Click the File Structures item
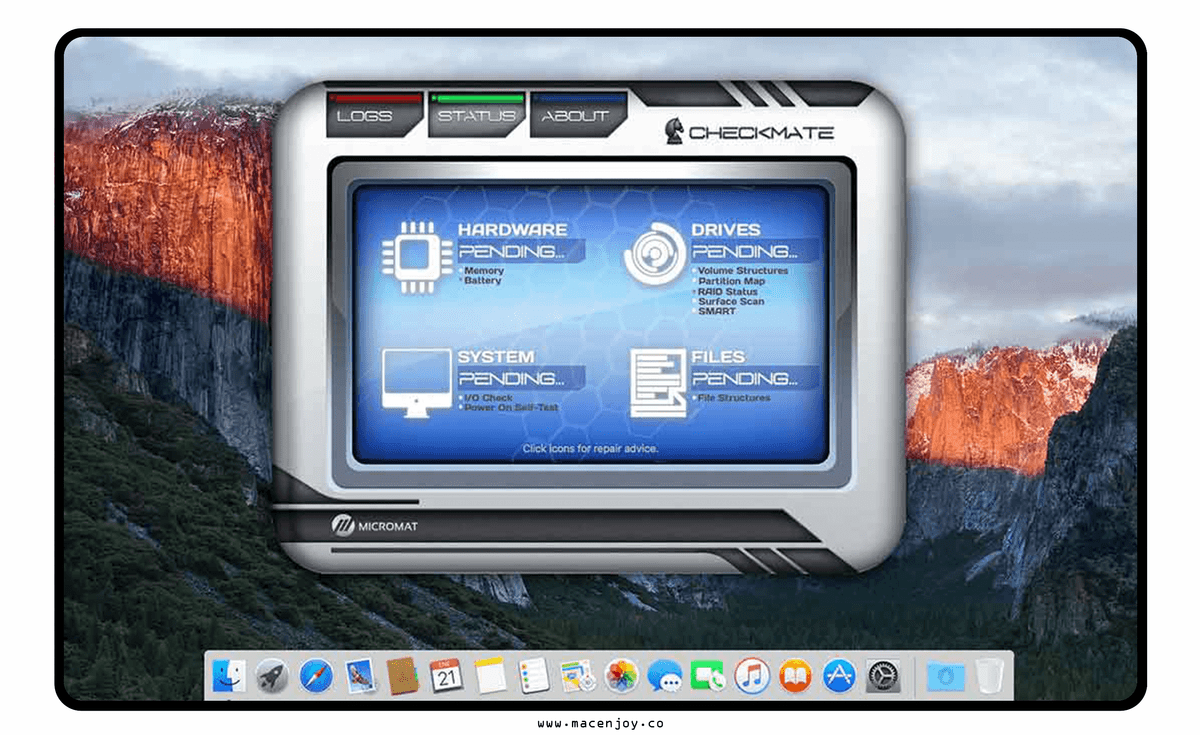The image size is (1200, 735). pyautogui.click(x=734, y=398)
